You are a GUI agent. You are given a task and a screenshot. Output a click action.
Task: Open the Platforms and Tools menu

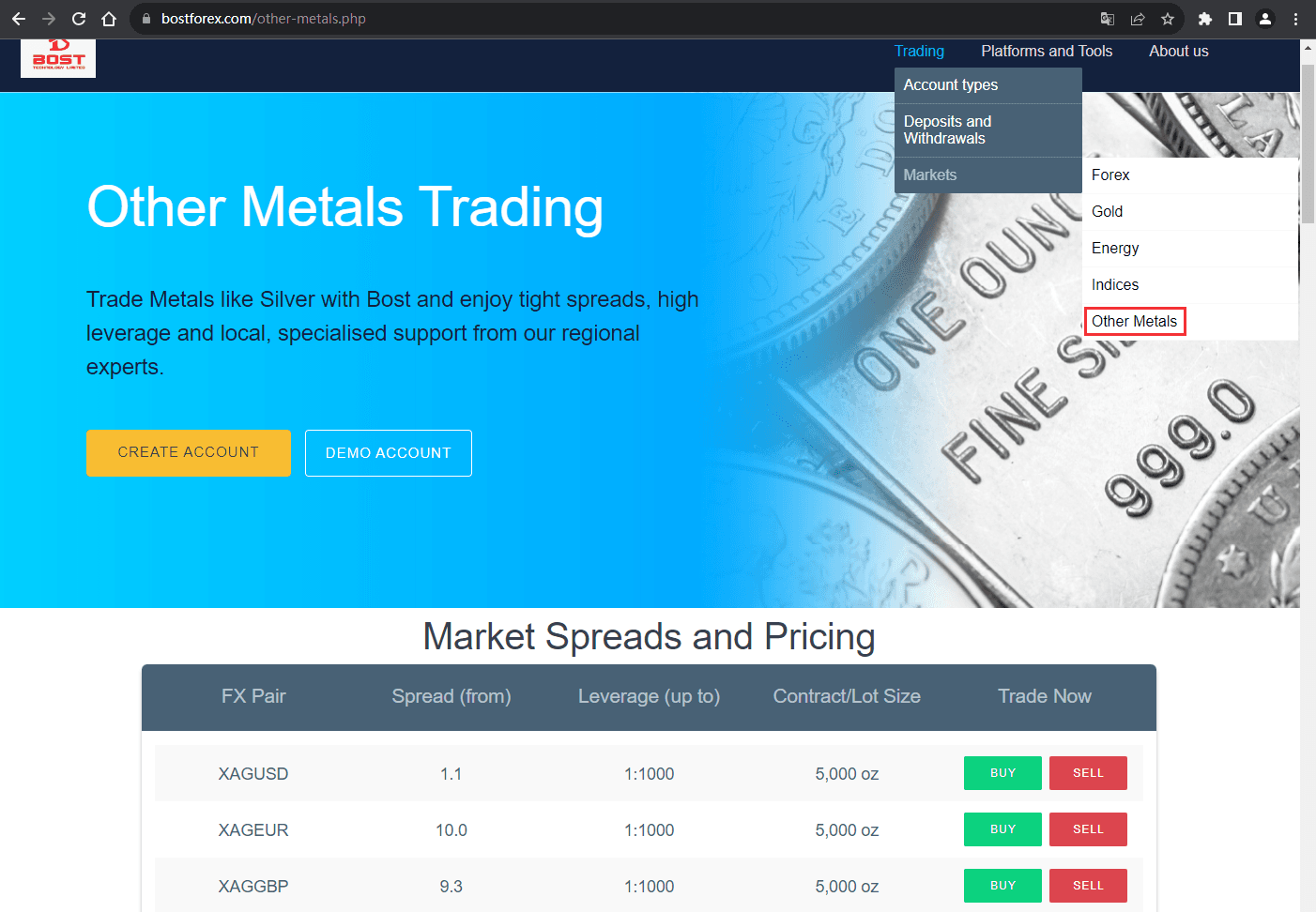1047,51
